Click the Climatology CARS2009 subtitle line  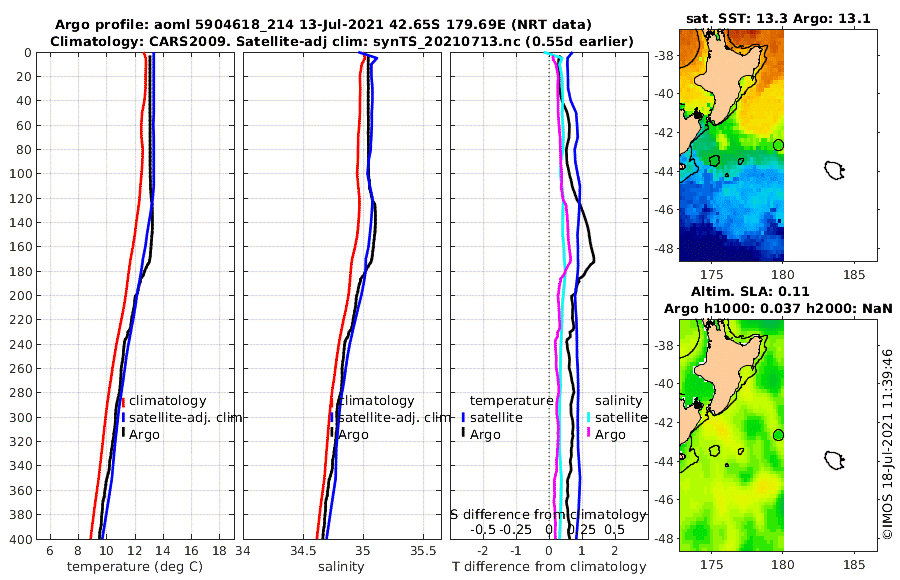(x=342, y=41)
